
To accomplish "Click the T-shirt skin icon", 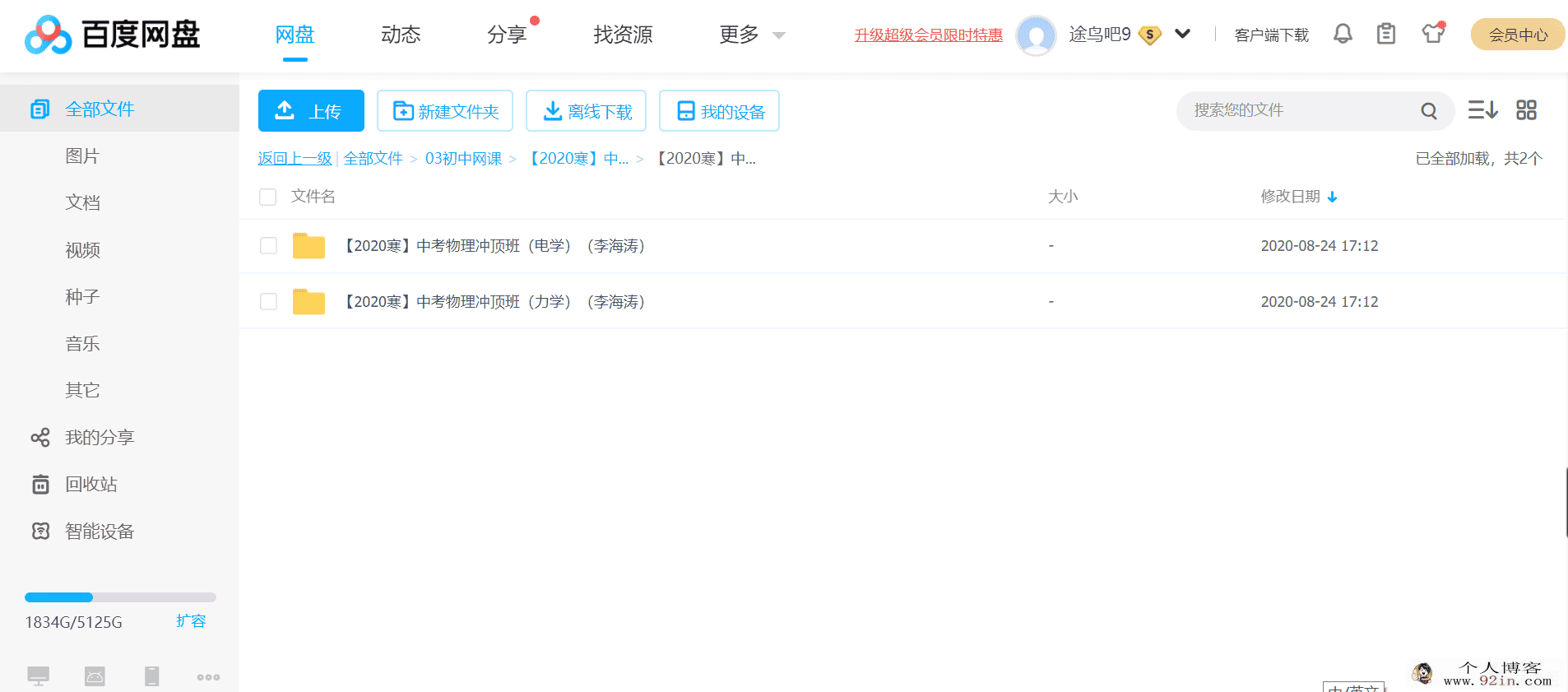I will click(1433, 34).
